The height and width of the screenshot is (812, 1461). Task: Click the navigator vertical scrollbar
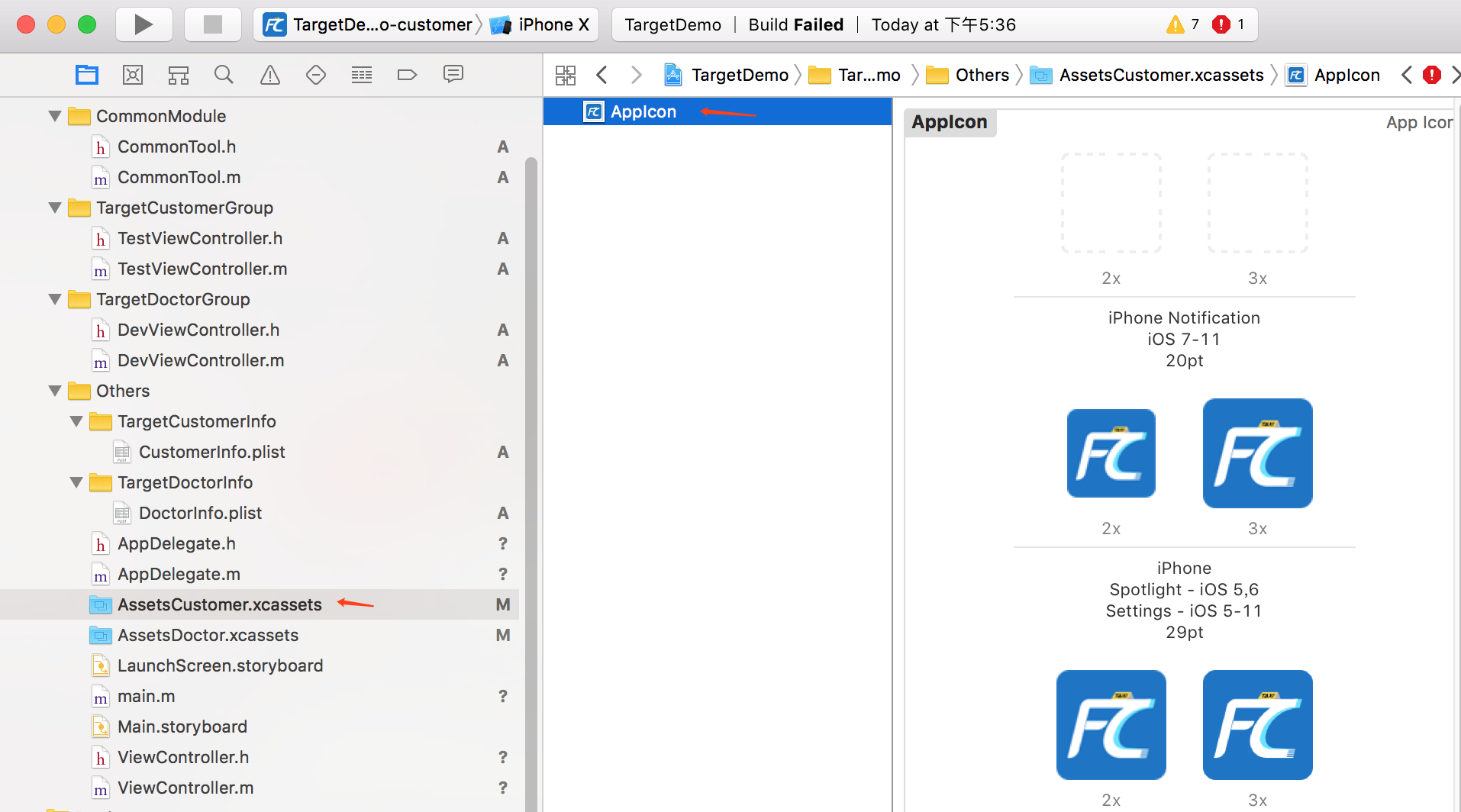pos(531,484)
